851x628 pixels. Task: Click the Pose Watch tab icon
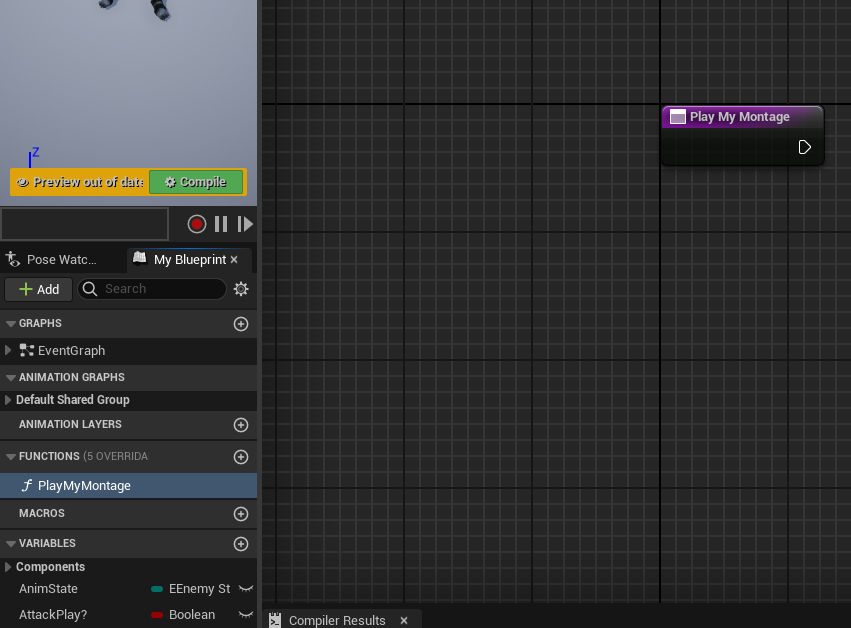coord(13,259)
